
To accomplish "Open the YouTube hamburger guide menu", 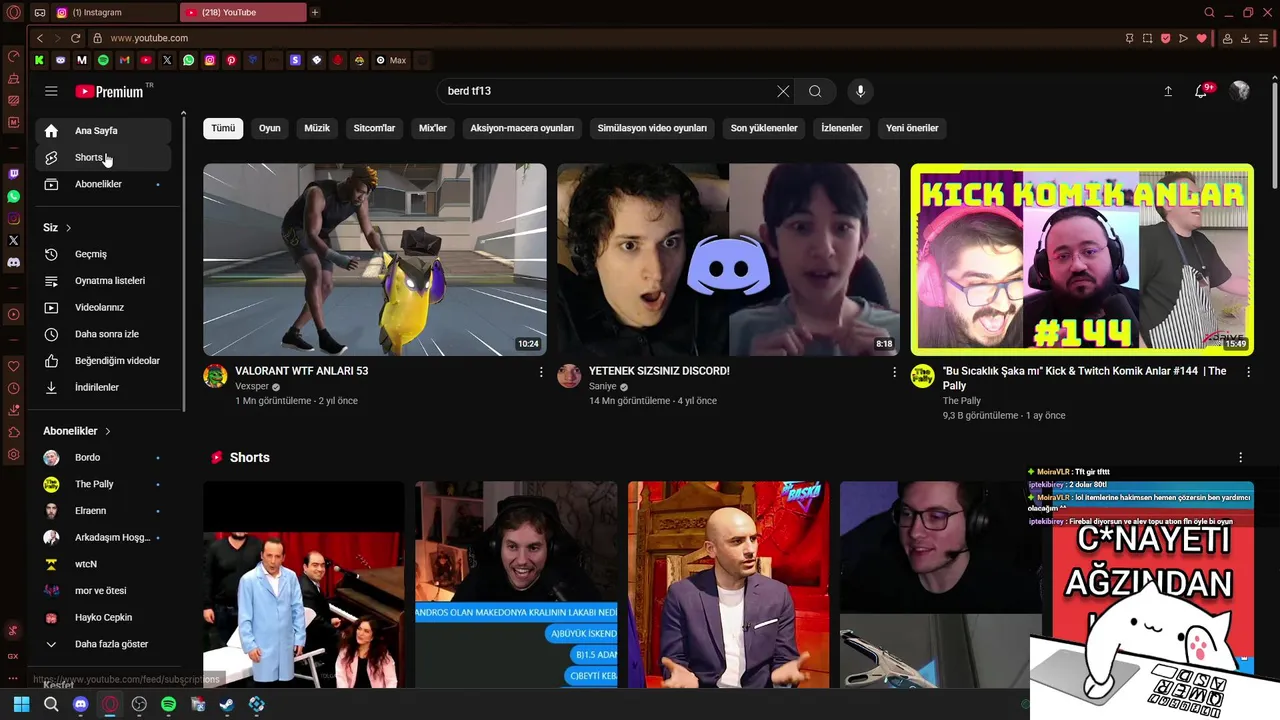I will click(51, 91).
